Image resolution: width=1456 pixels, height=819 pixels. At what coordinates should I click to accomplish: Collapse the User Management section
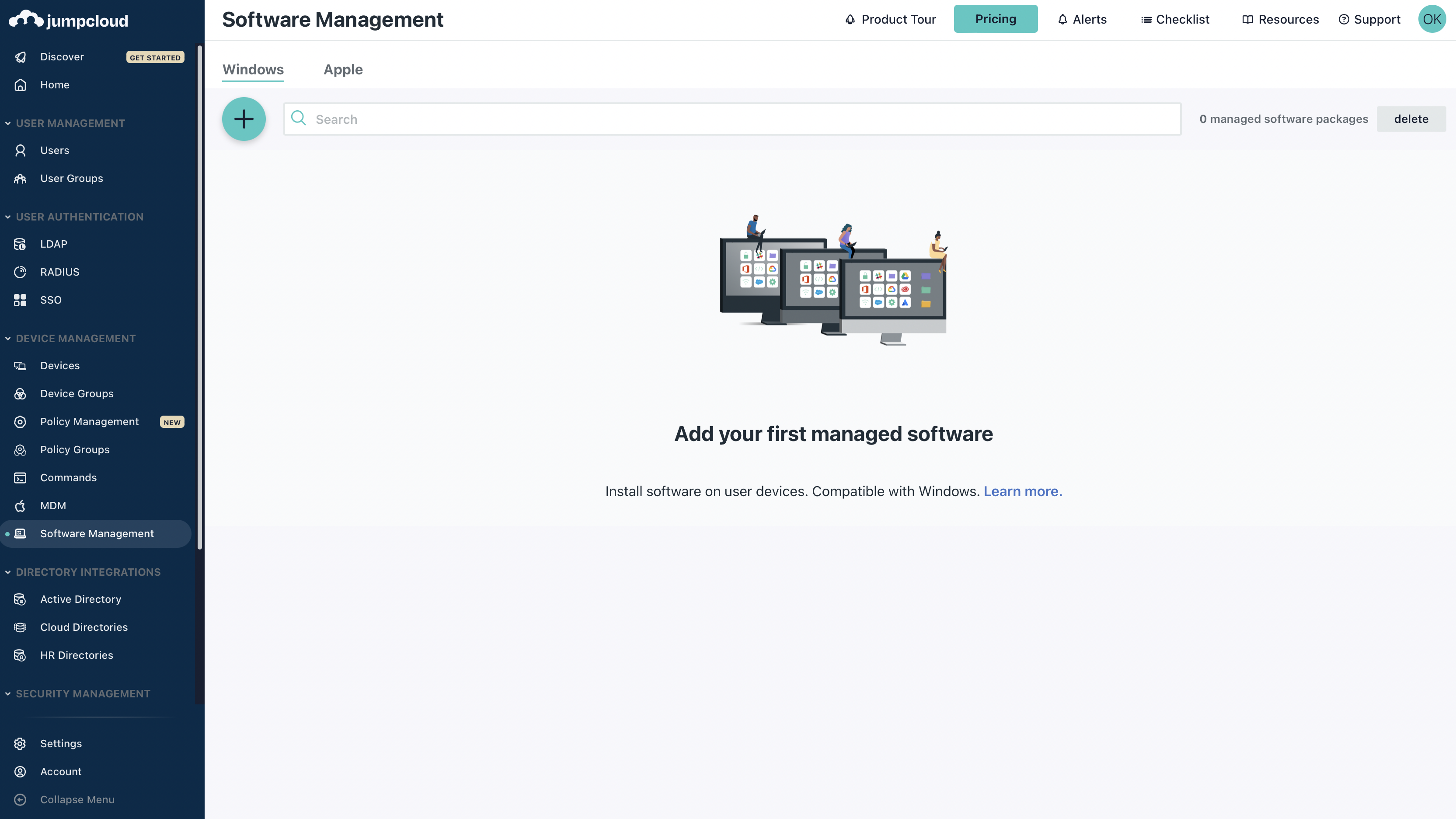8,123
